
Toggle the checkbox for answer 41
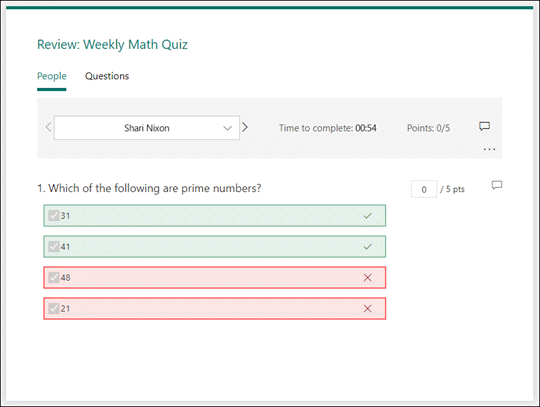(x=54, y=247)
